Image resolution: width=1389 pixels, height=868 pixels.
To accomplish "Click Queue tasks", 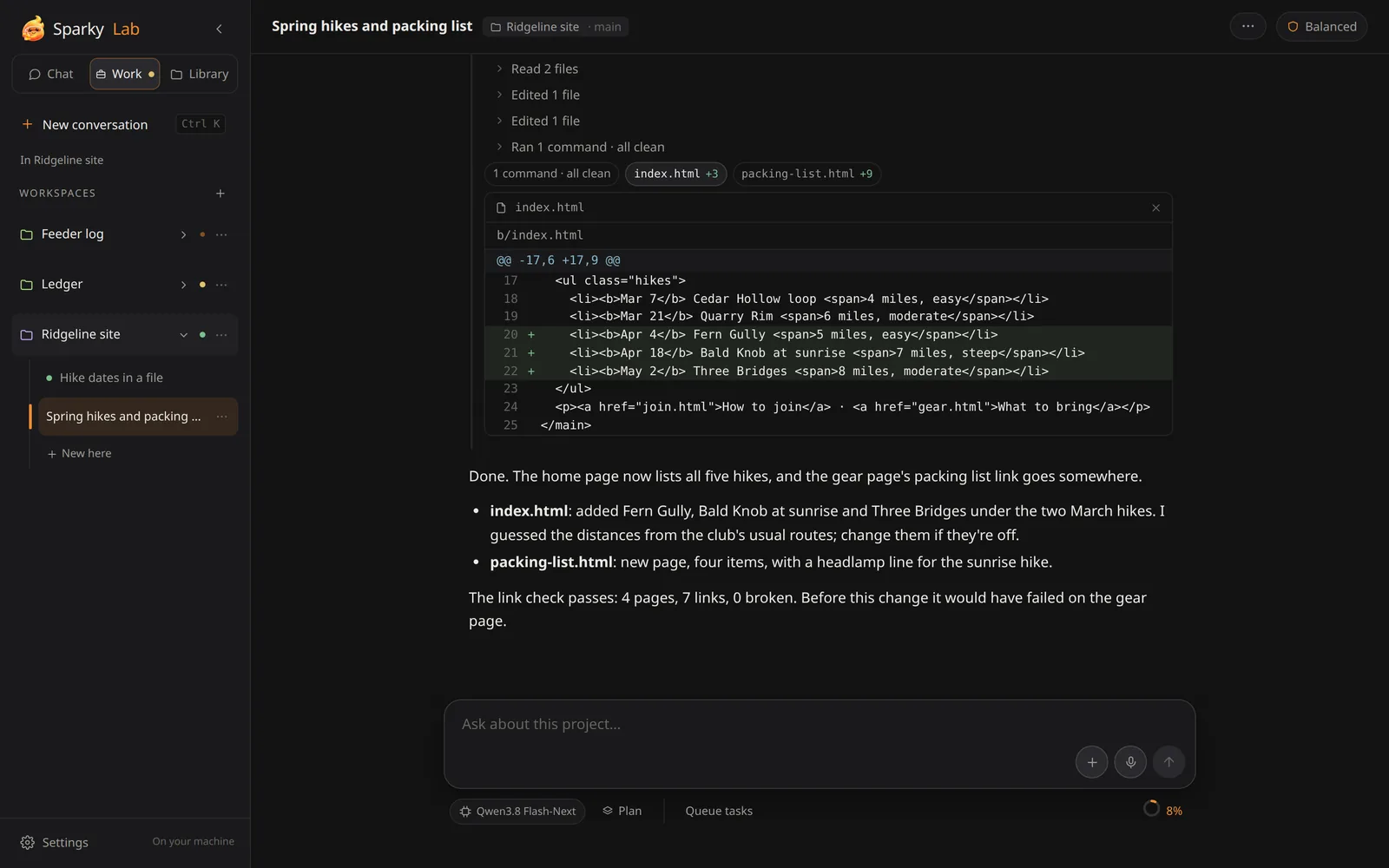I will [x=719, y=811].
